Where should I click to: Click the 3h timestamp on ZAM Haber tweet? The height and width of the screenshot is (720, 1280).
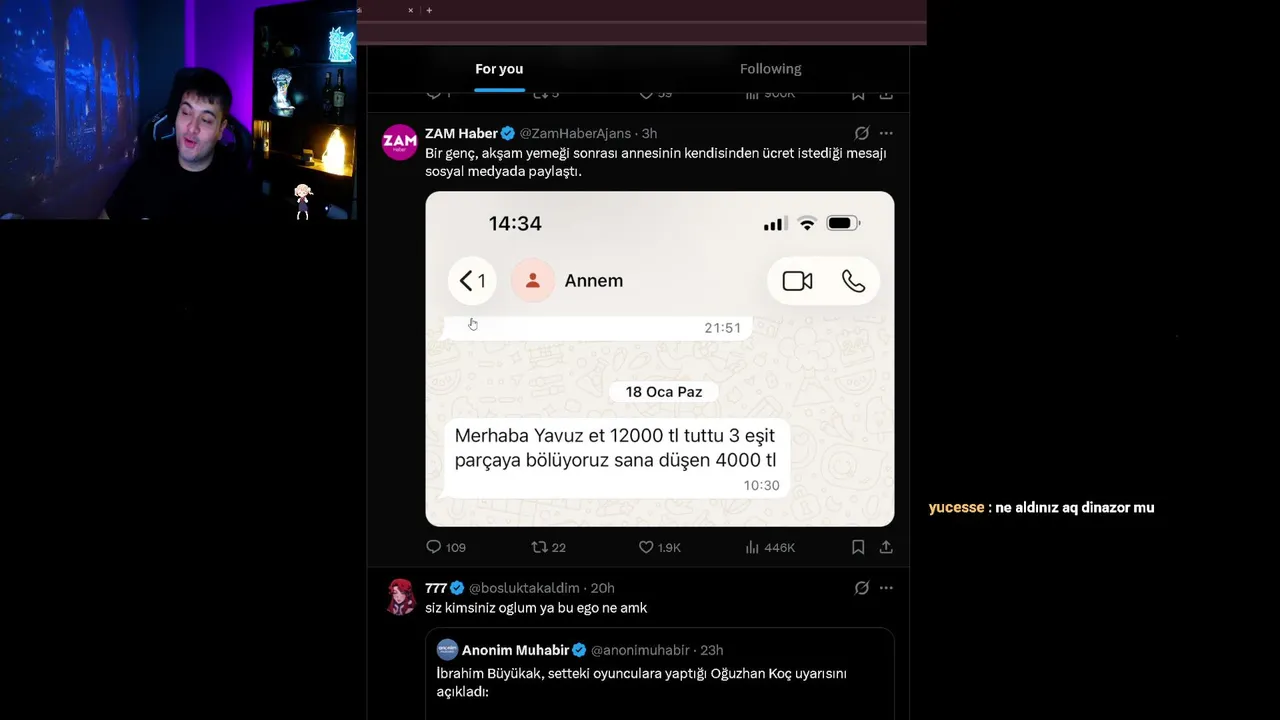[x=649, y=133]
